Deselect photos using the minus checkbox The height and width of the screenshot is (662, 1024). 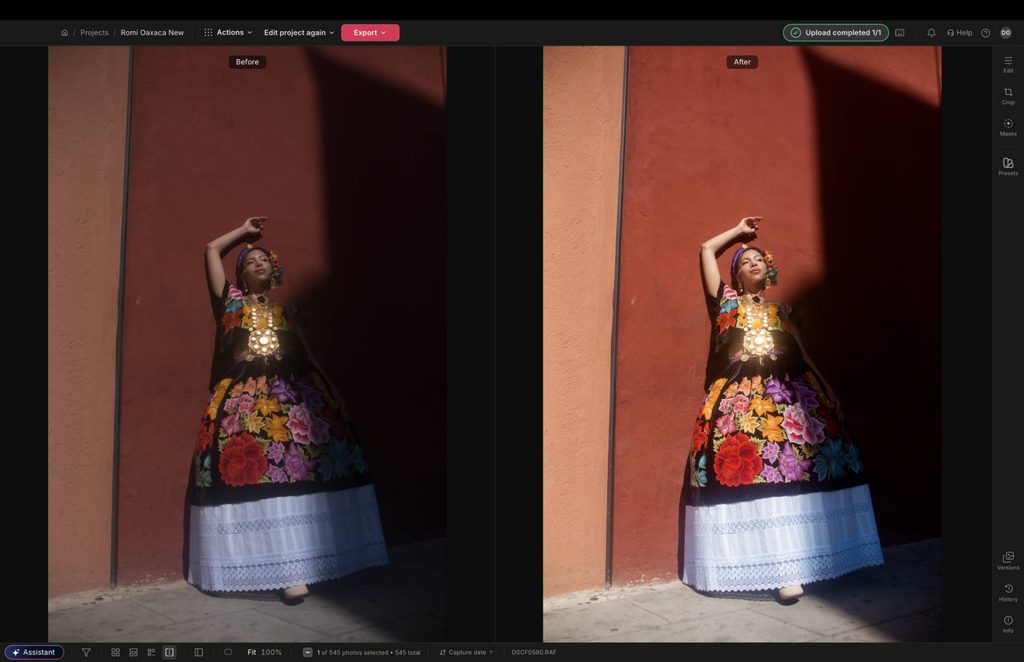click(308, 652)
